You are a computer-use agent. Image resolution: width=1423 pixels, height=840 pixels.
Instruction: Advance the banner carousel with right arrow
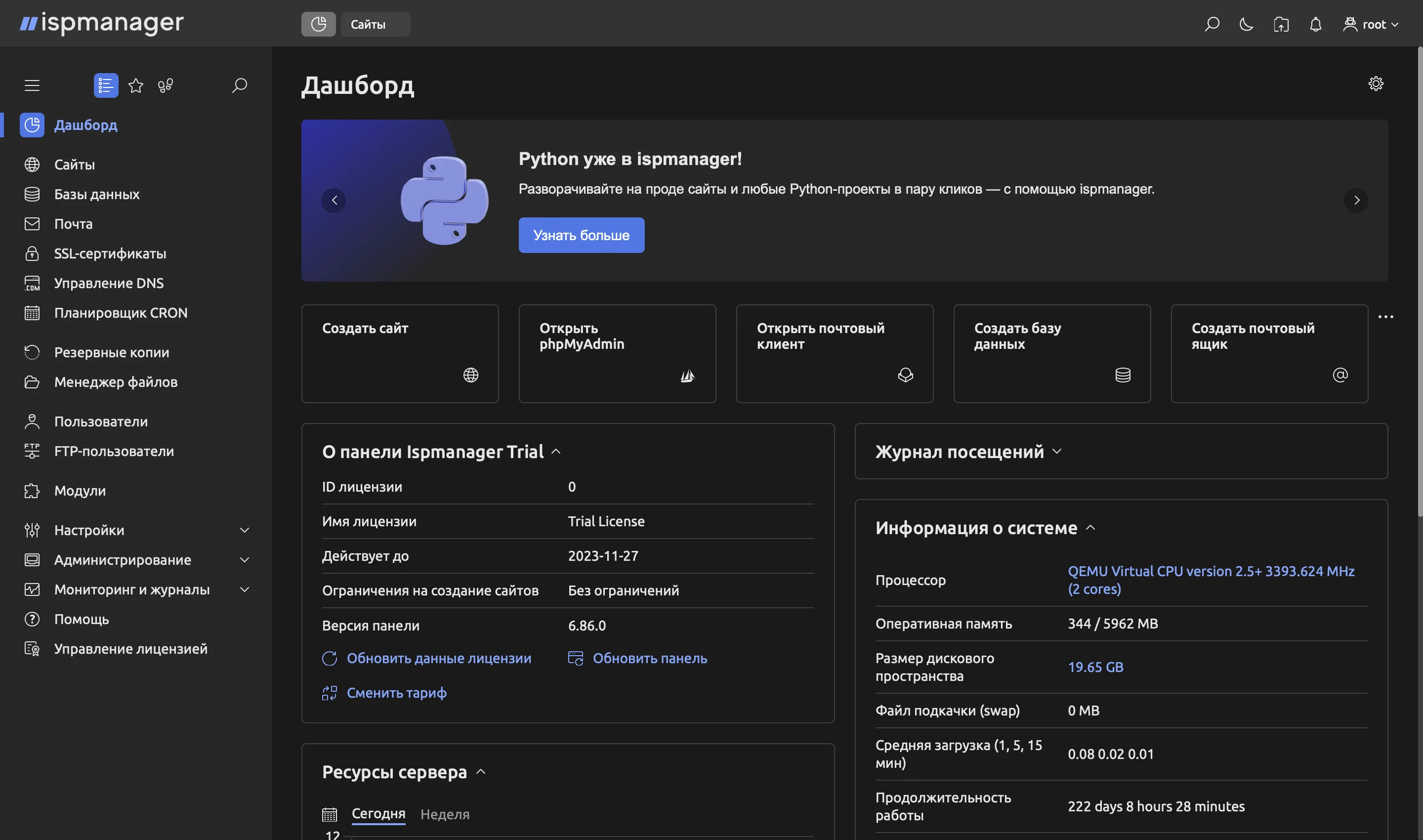(1356, 201)
